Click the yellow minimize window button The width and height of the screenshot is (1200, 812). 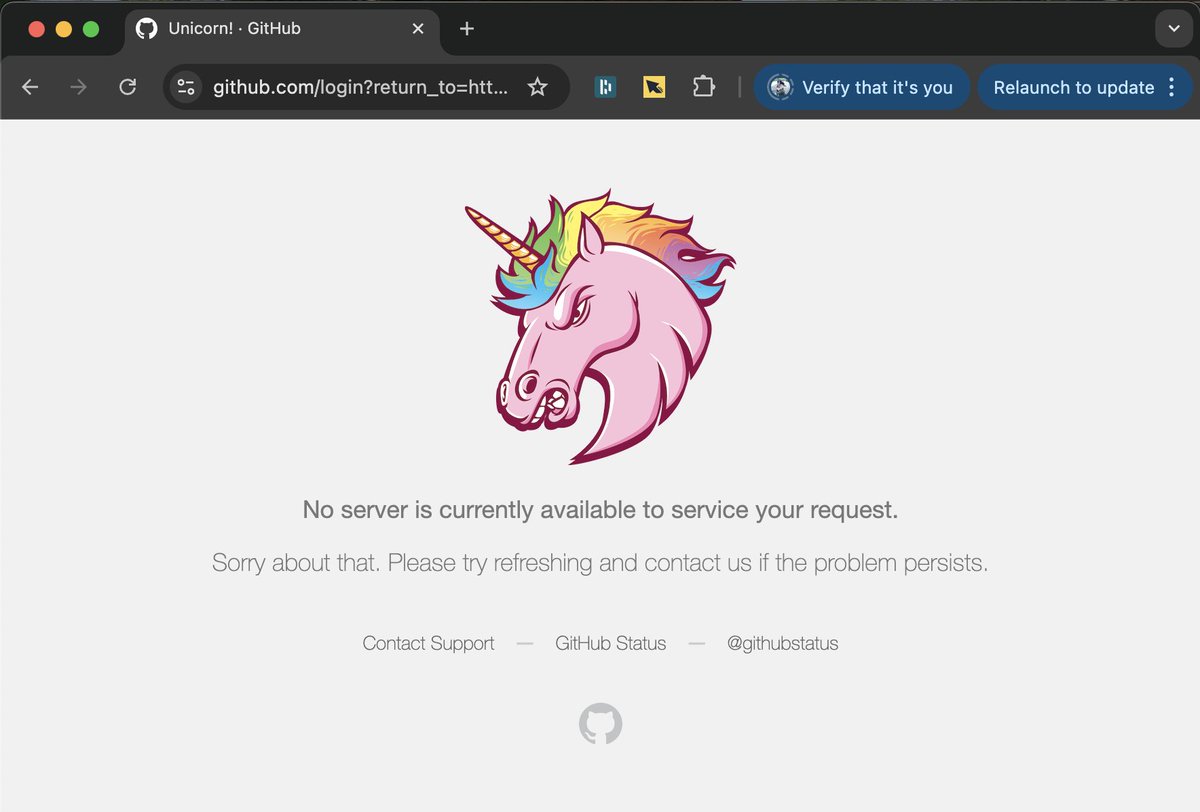(x=64, y=28)
